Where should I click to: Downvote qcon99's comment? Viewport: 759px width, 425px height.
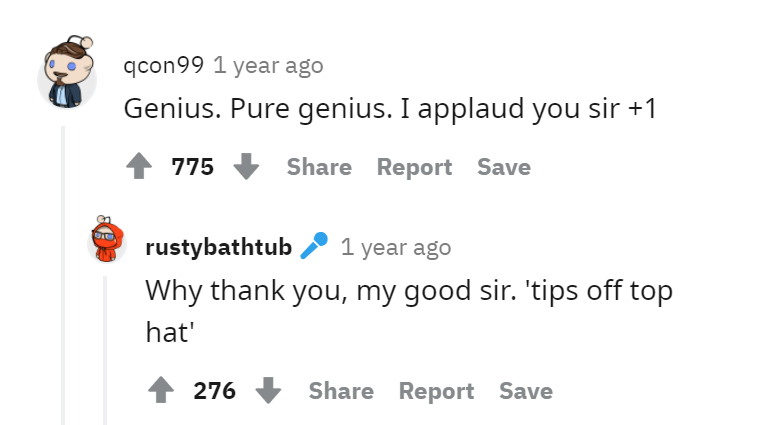(x=246, y=166)
